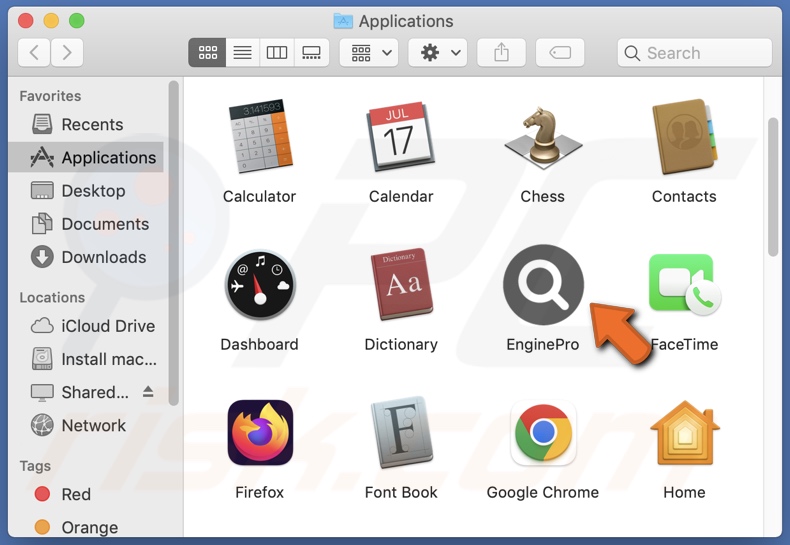Click the Dashboard app icon
The height and width of the screenshot is (545, 790).
pos(260,285)
